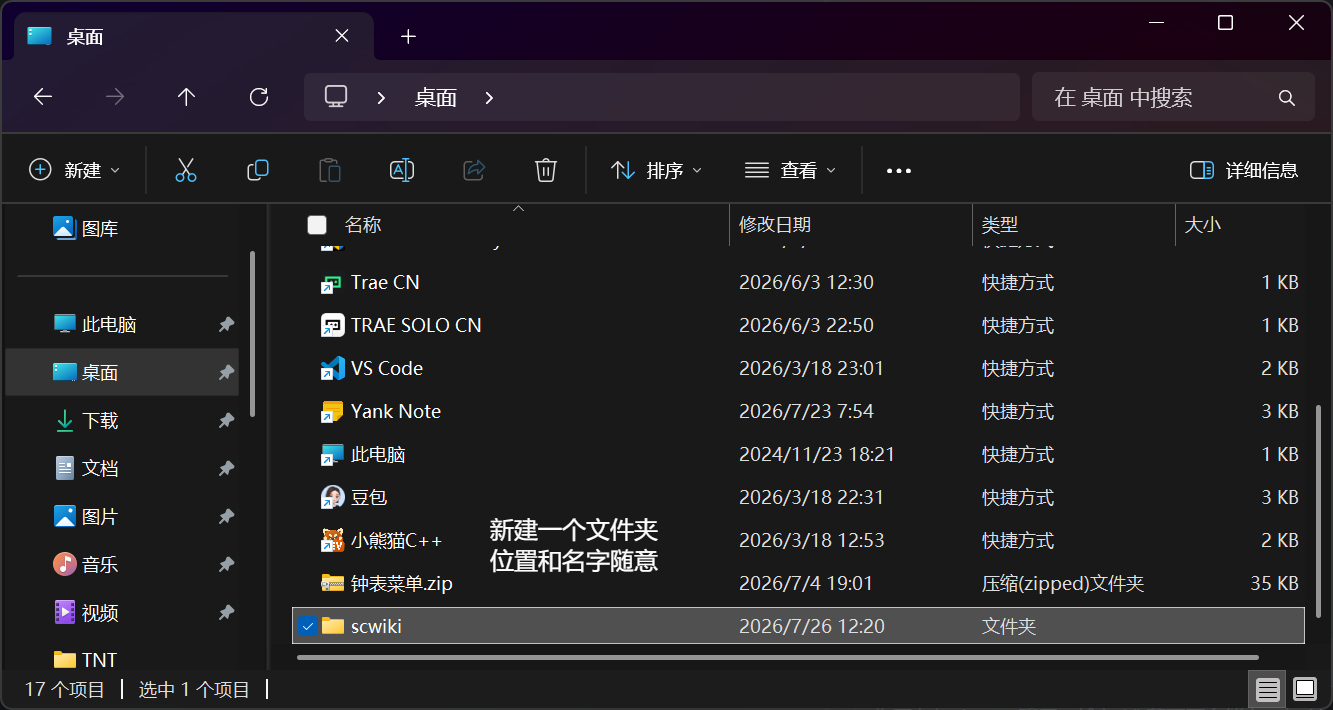Open 下载 in the navigation pane
Image resolution: width=1333 pixels, height=710 pixels.
[x=86, y=421]
